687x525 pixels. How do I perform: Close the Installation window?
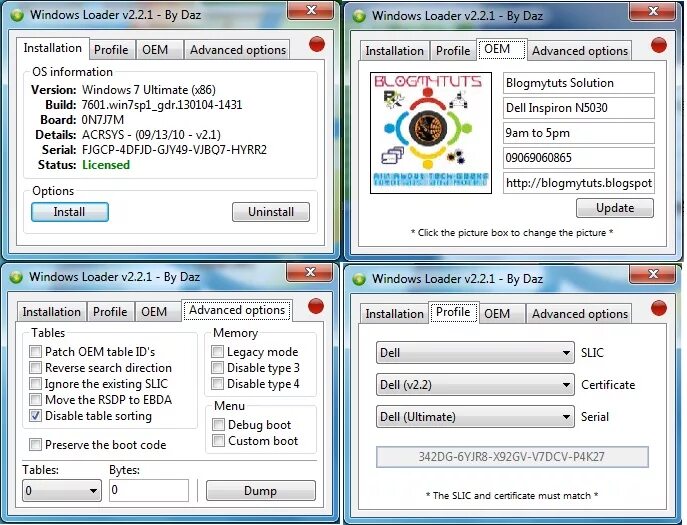[x=311, y=11]
